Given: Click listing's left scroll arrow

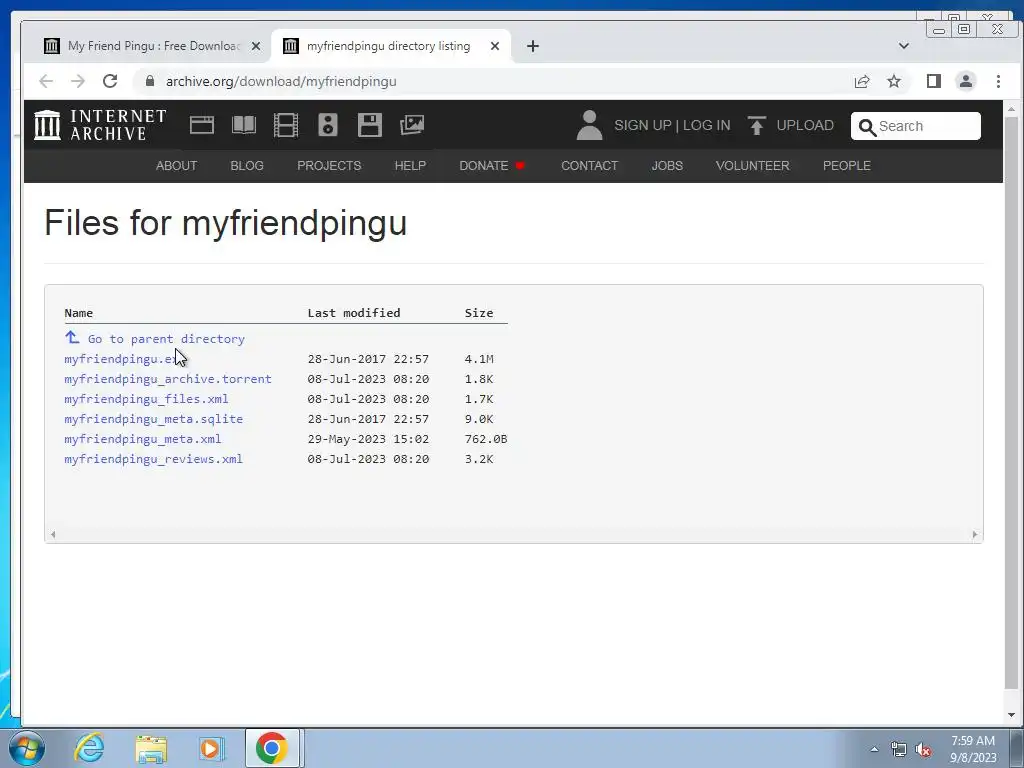Looking at the screenshot, I should click(x=53, y=535).
